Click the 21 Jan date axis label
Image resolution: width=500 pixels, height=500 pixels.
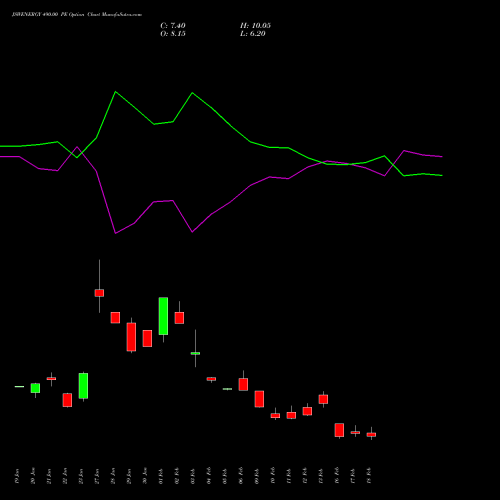[49, 476]
